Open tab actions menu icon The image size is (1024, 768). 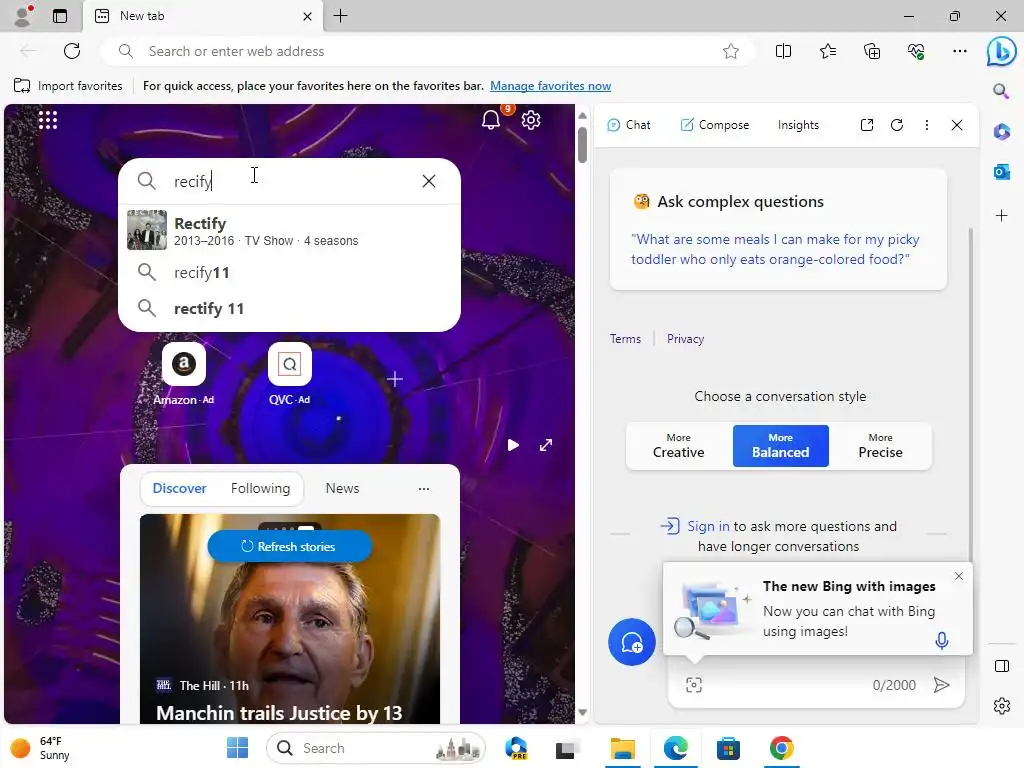pyautogui.click(x=60, y=16)
